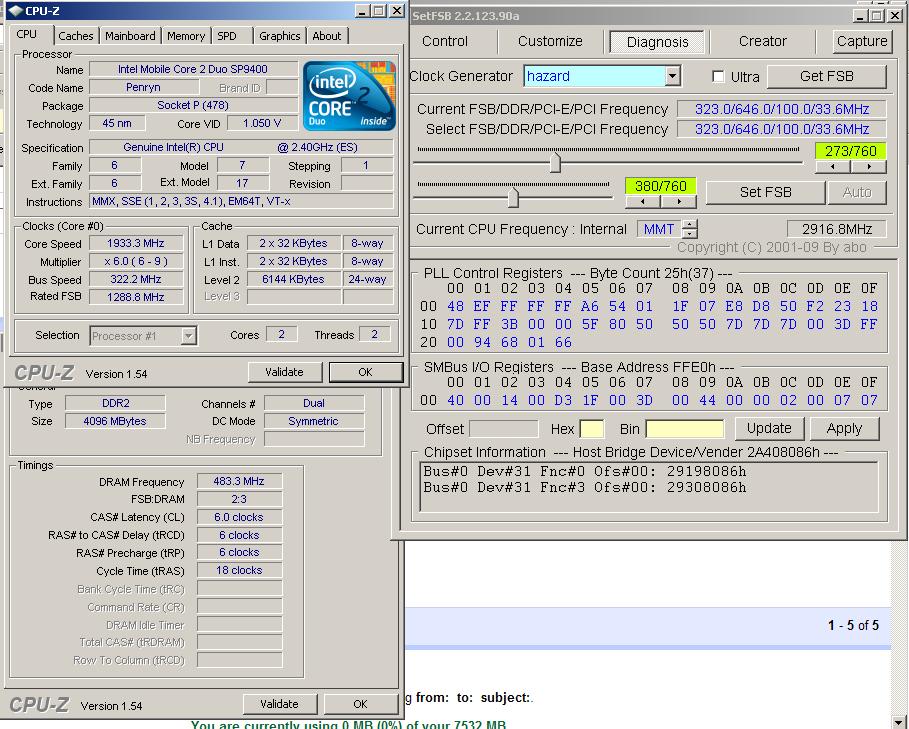
Task: Open the Processor #1 selection dropdown
Action: 188,336
